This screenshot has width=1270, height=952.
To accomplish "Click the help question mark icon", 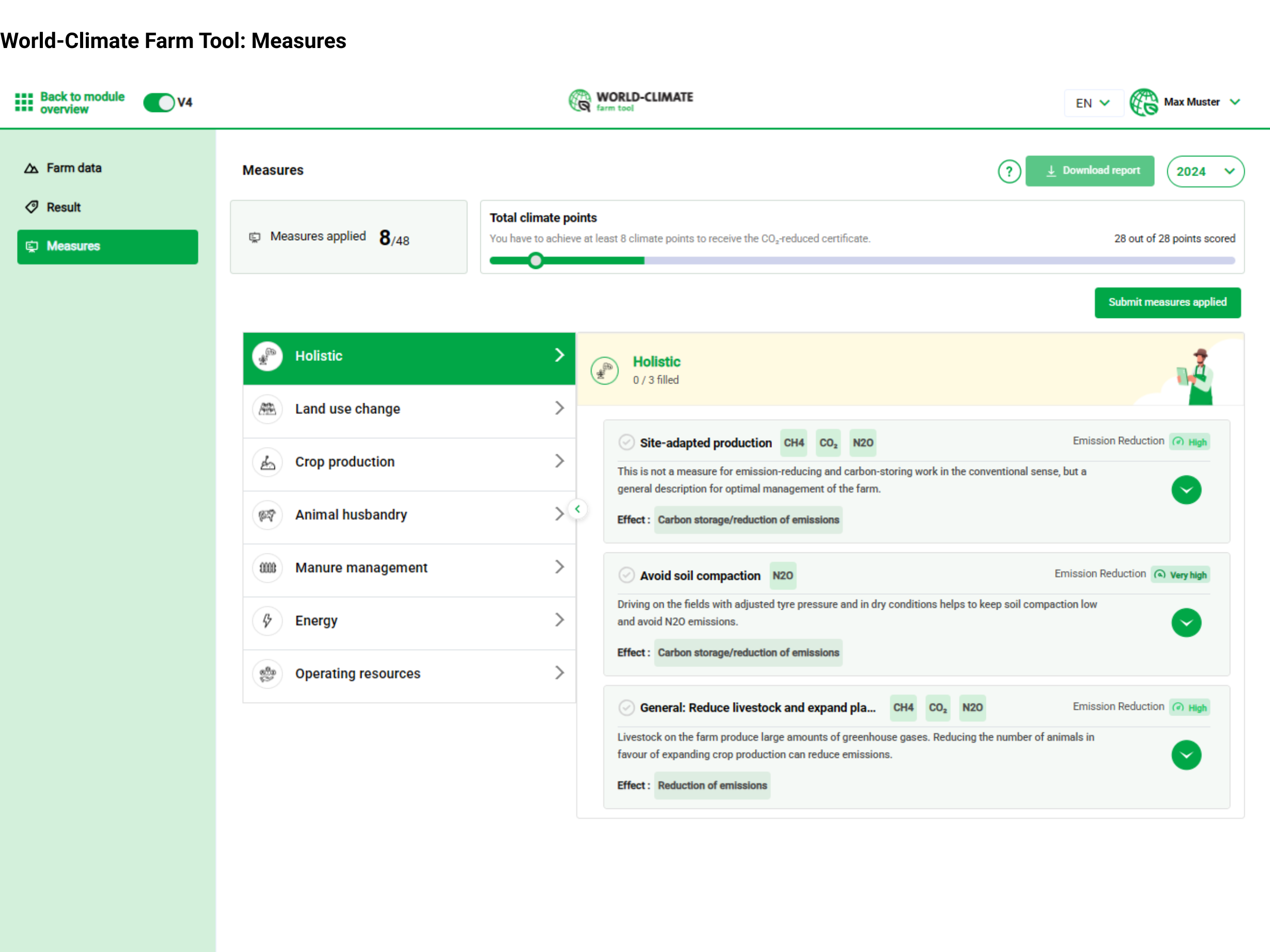I will tap(1009, 171).
